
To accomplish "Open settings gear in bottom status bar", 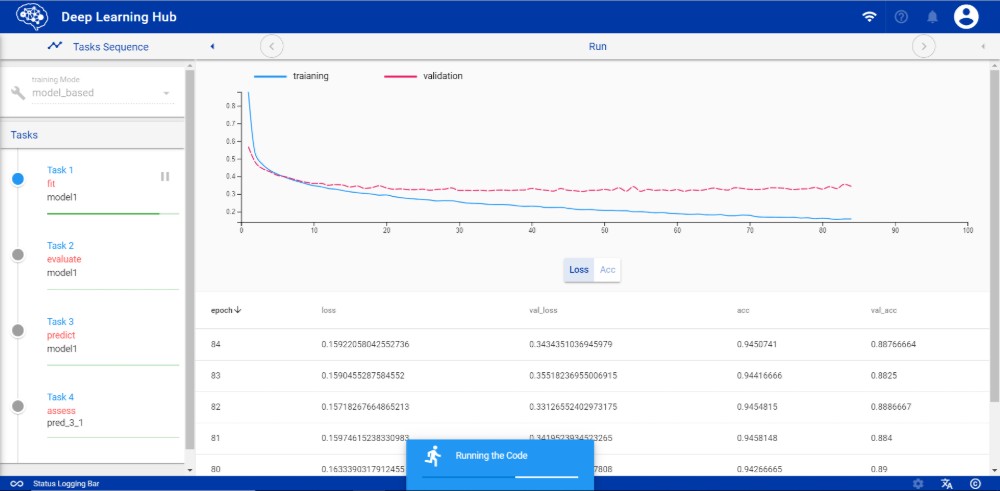I will click(918, 484).
